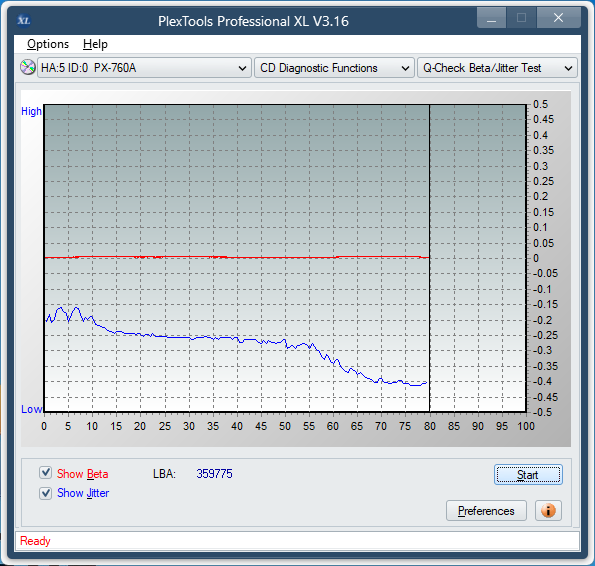Open the Help menu

(x=95, y=44)
